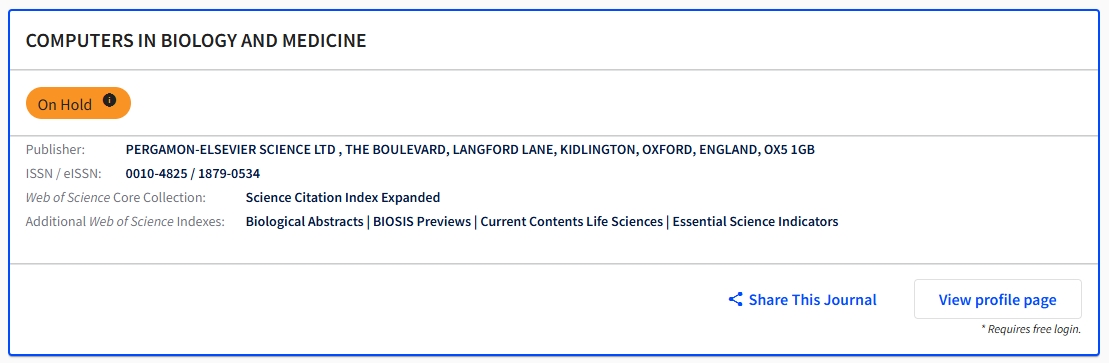Click the BIOSIS Previews index name

pos(422,221)
